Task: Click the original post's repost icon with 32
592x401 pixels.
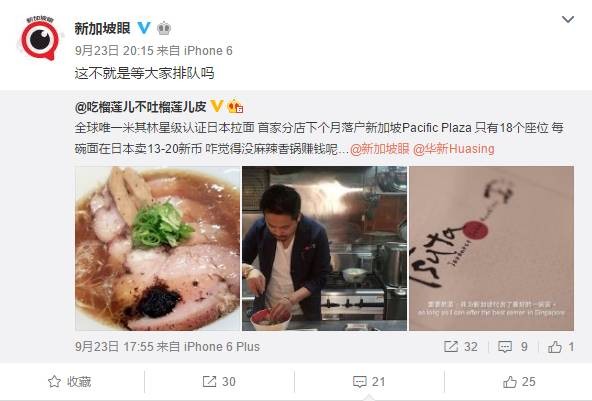Action: pos(461,347)
